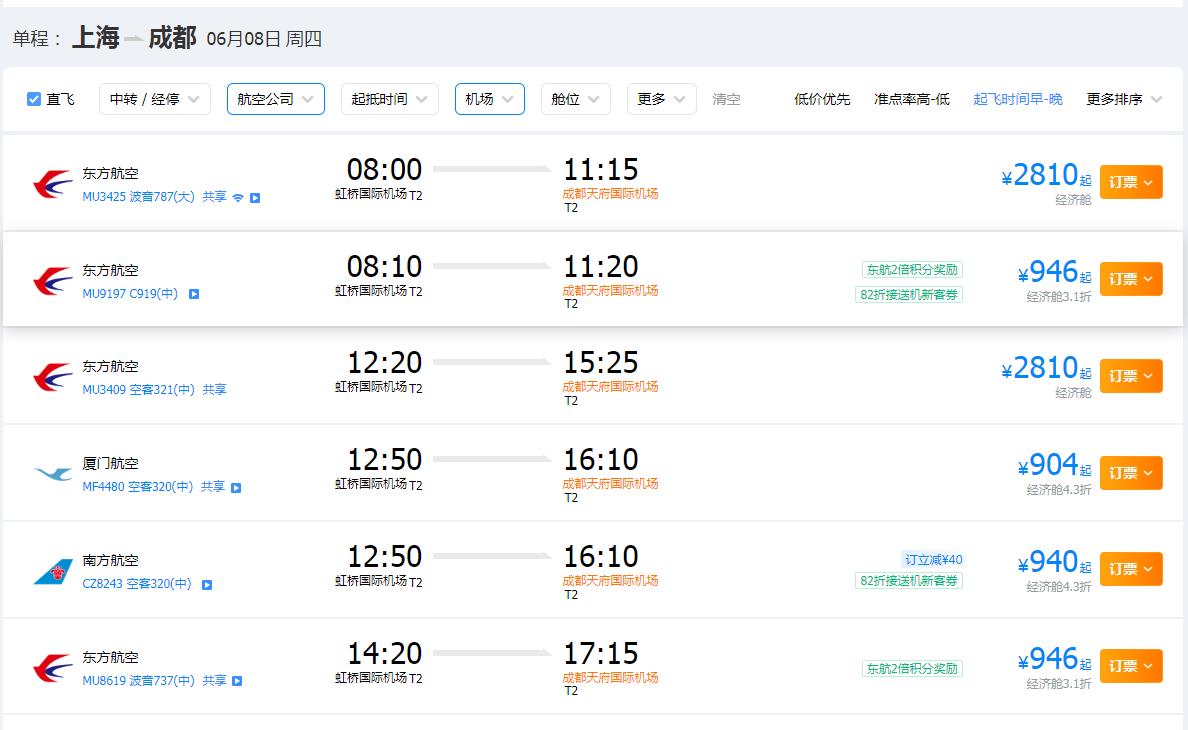
Task: Click the 成都 destination city in the header
Action: (x=172, y=37)
